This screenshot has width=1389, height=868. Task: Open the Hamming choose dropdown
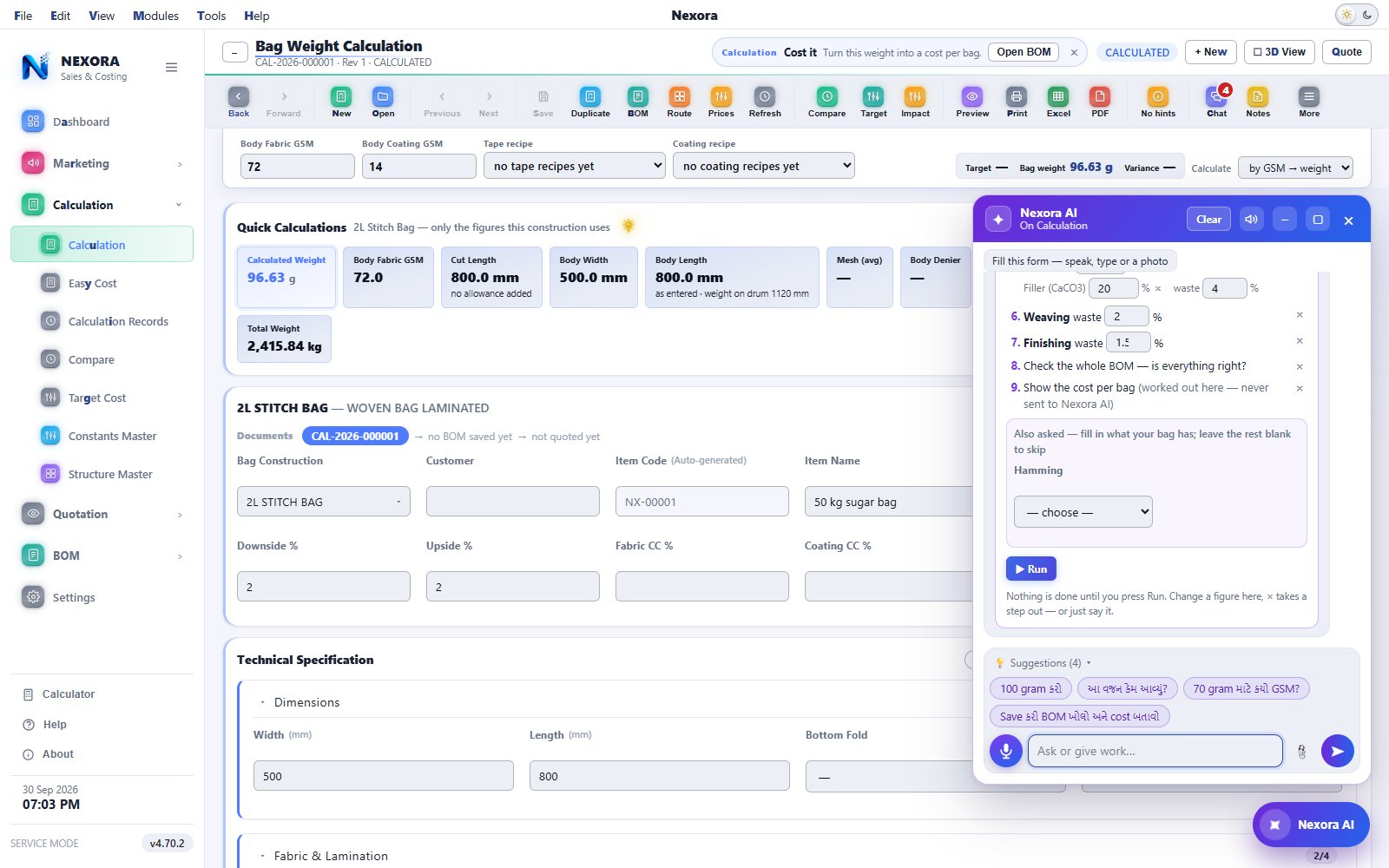coord(1083,512)
